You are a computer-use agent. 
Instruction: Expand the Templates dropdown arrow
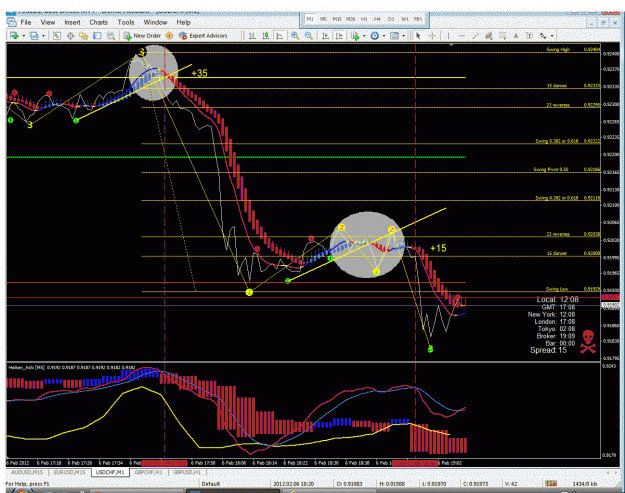(404, 36)
